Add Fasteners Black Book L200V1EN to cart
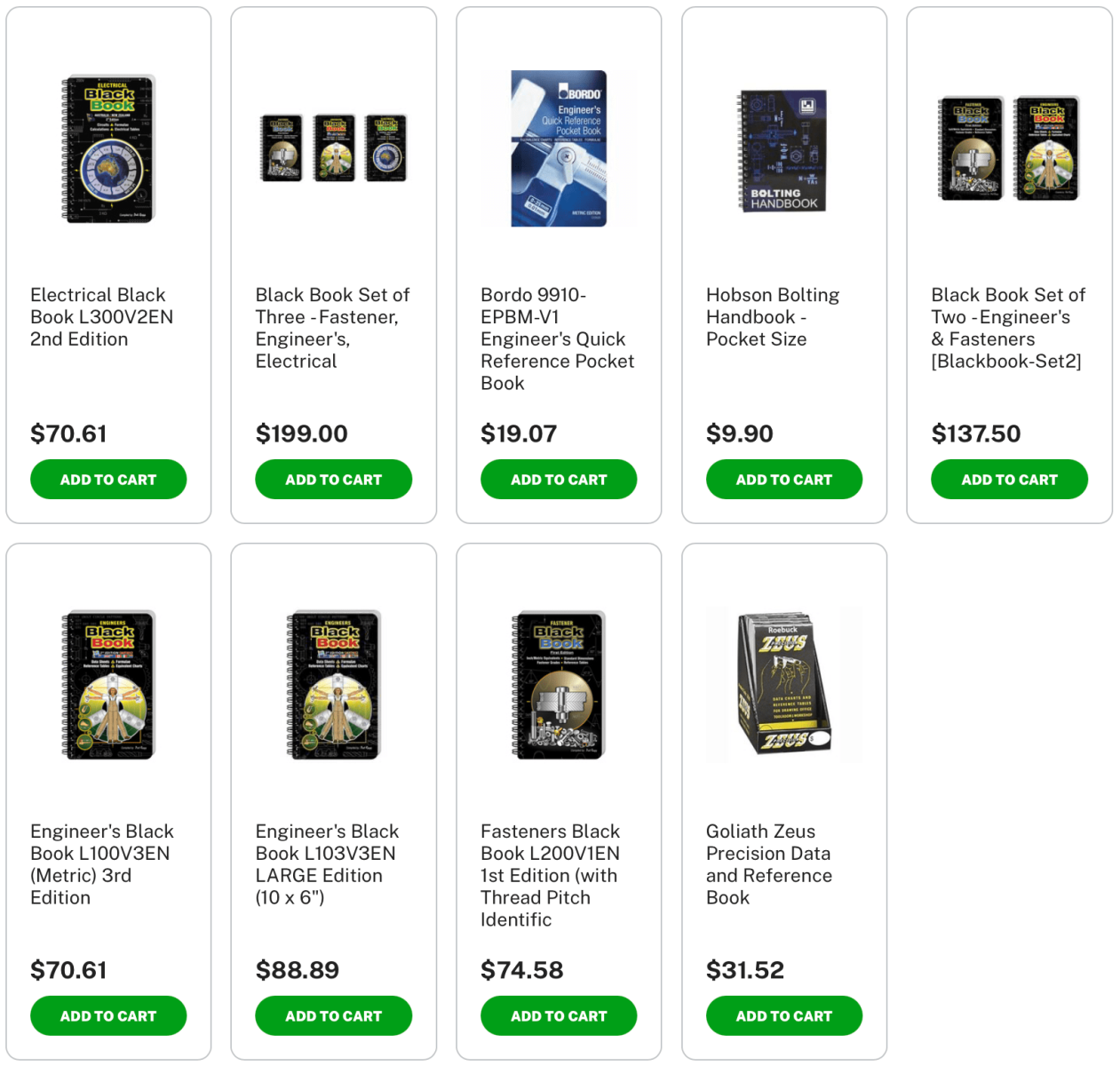Viewport: 1120px width, 1066px height. [x=559, y=1015]
